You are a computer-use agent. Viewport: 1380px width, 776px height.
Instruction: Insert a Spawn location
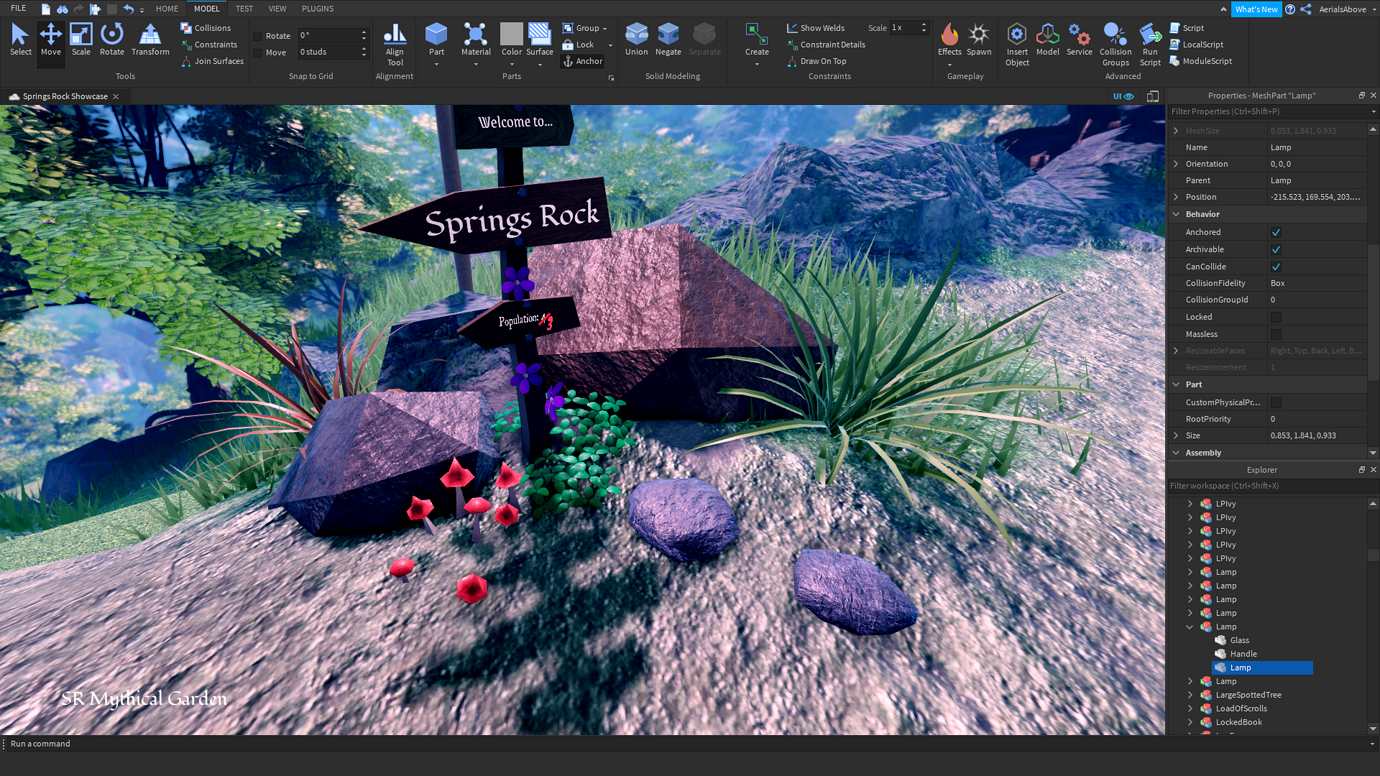pos(979,40)
